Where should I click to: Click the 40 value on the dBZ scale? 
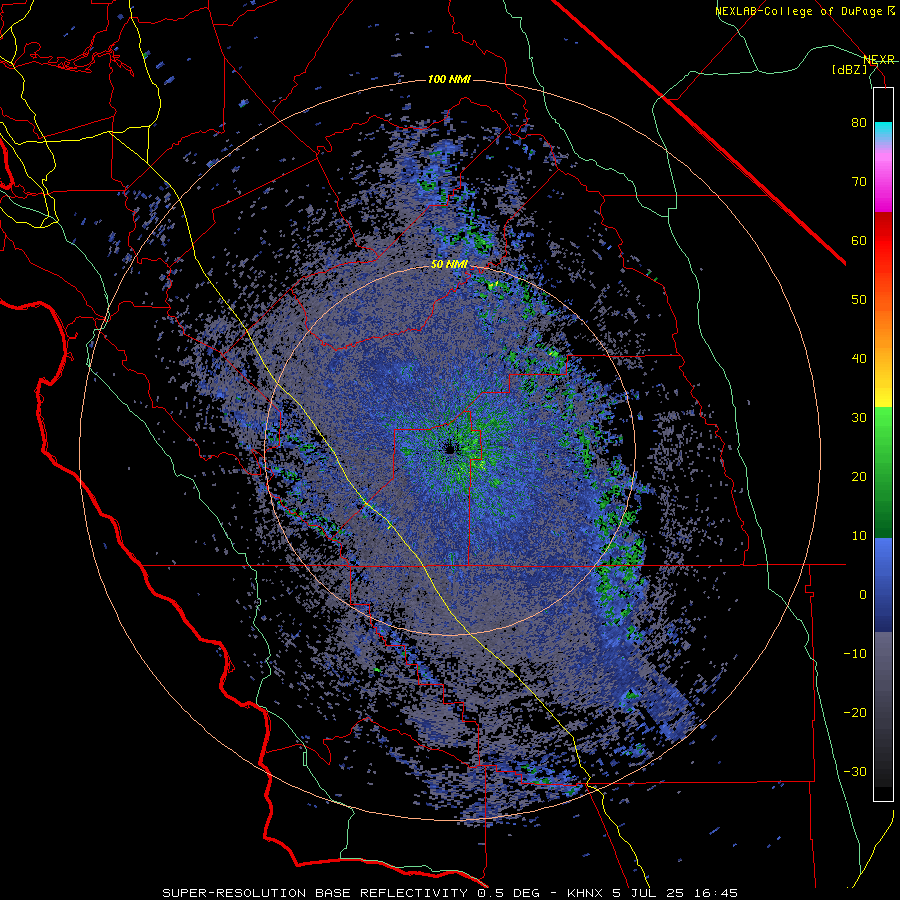click(859, 359)
